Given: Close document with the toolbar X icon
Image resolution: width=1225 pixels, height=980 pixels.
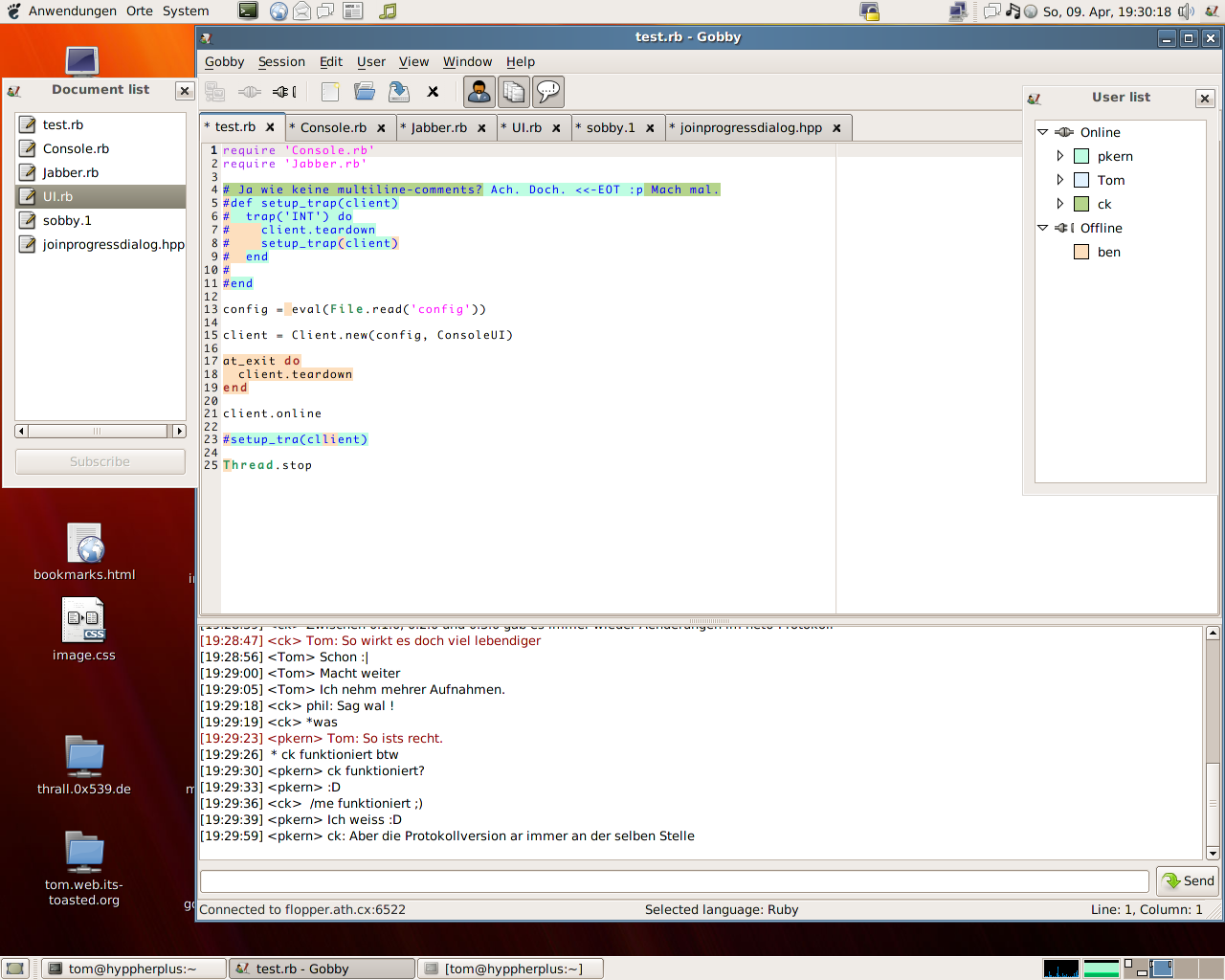Looking at the screenshot, I should click(x=433, y=92).
